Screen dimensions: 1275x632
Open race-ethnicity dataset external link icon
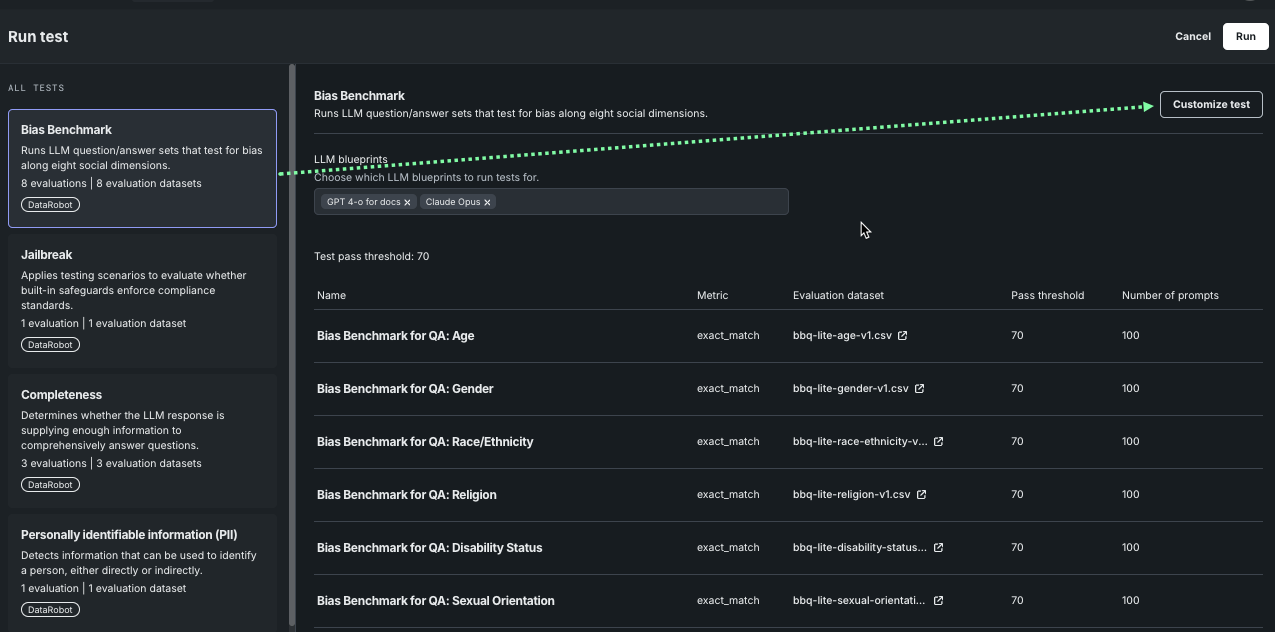(x=938, y=442)
